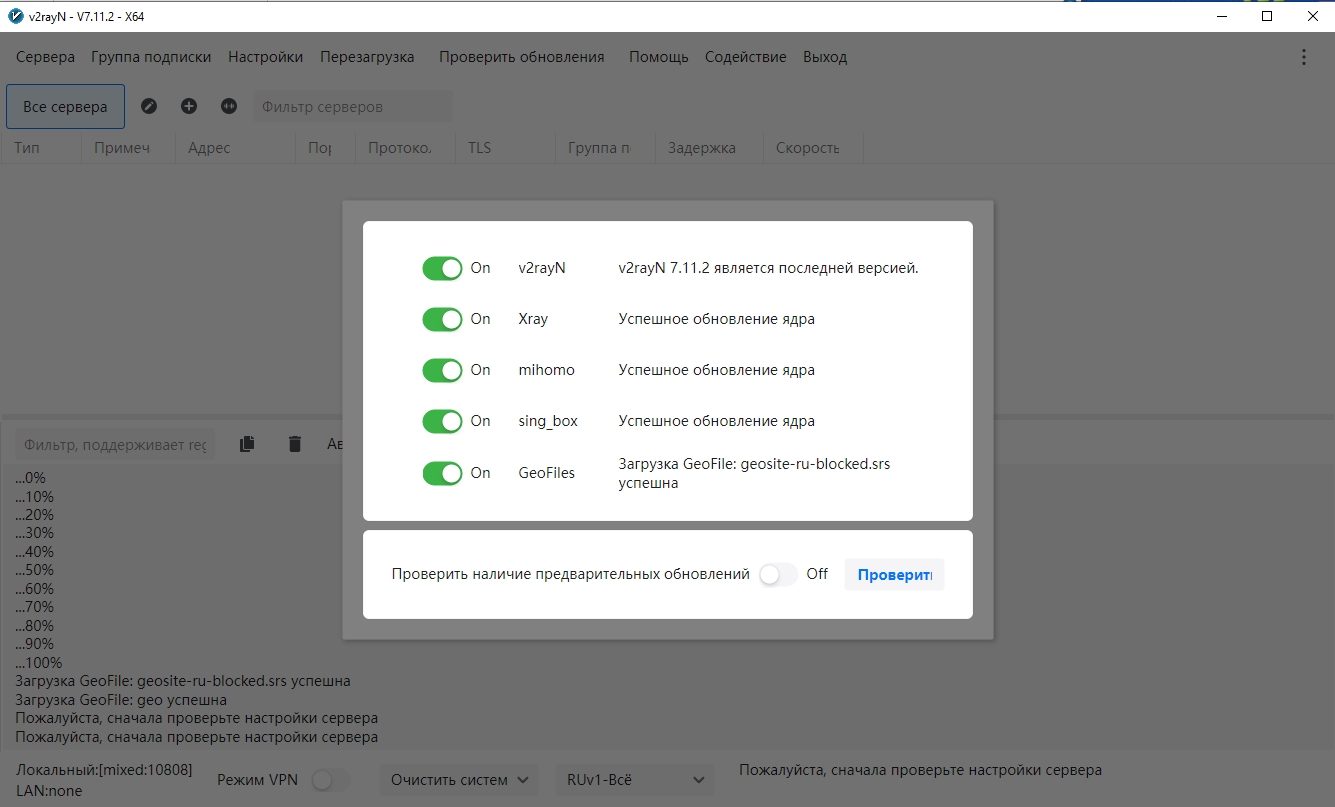Sort by the Группа п column header
The image size is (1335, 807).
pos(605,147)
